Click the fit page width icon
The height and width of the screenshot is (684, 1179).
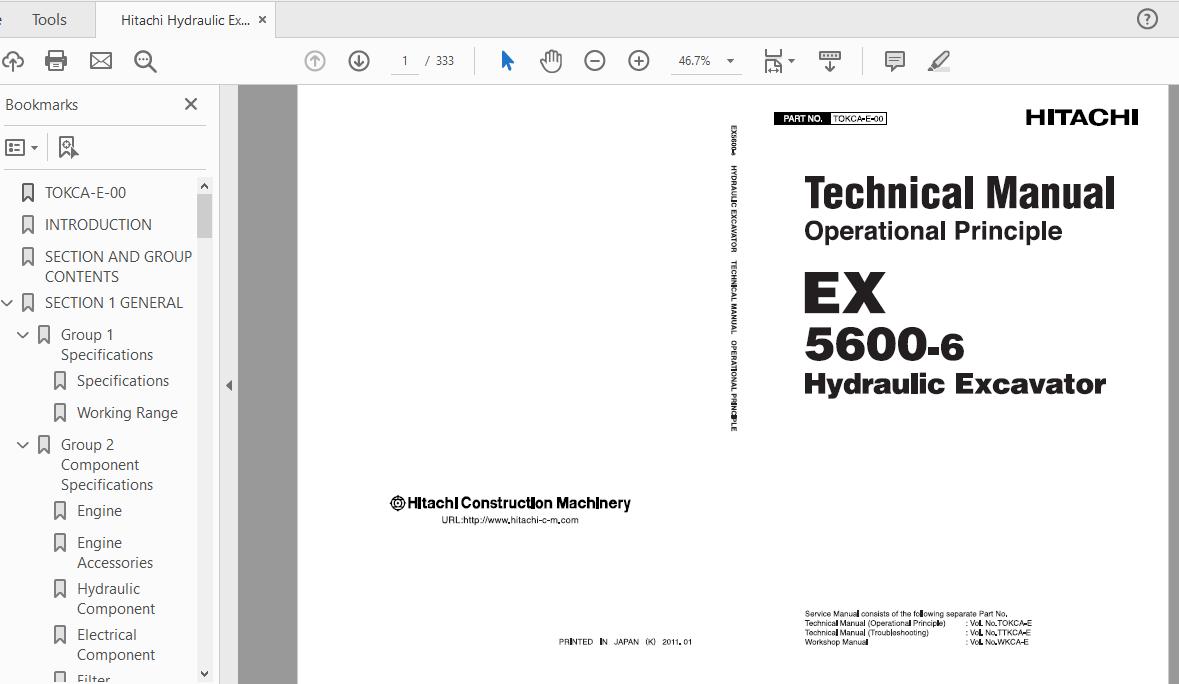[772, 61]
